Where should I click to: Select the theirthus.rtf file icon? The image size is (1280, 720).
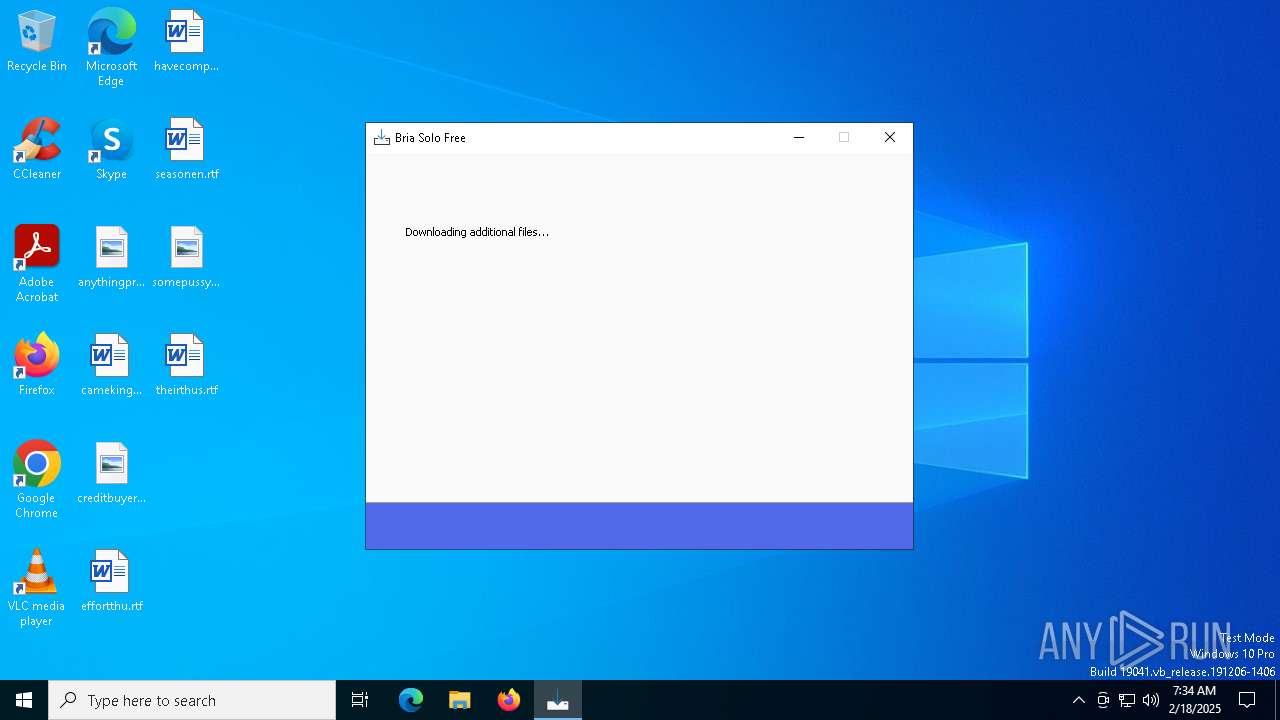pyautogui.click(x=186, y=366)
